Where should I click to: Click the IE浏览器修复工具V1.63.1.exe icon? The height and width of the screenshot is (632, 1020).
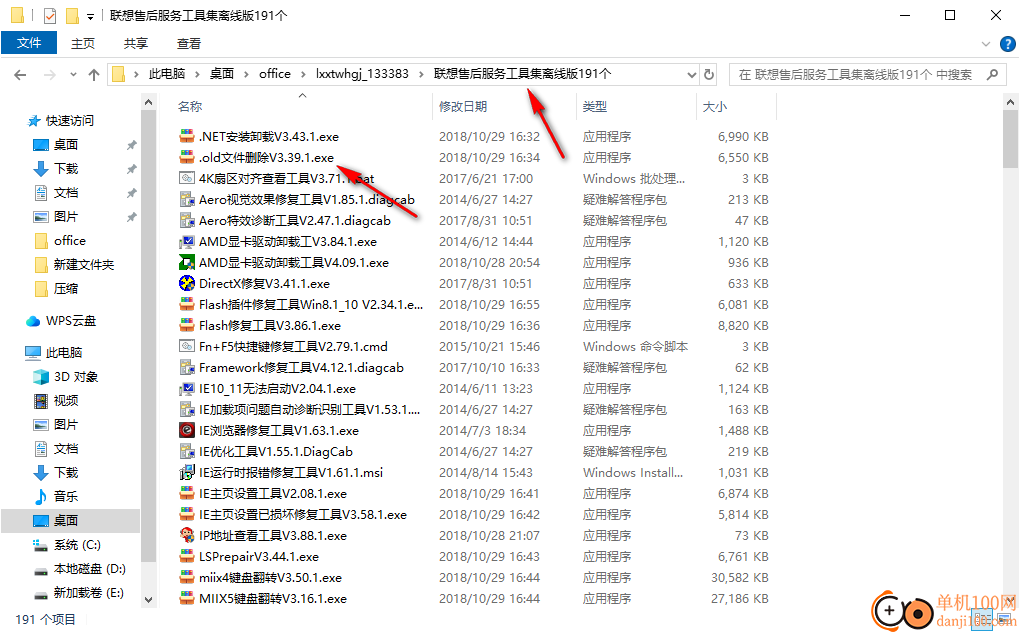pos(187,430)
